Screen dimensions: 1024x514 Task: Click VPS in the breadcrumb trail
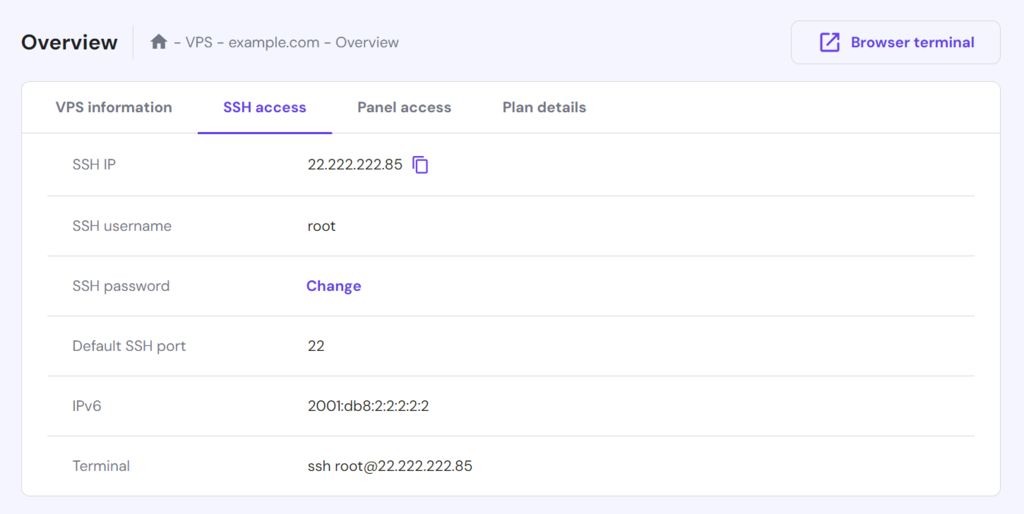coord(200,42)
